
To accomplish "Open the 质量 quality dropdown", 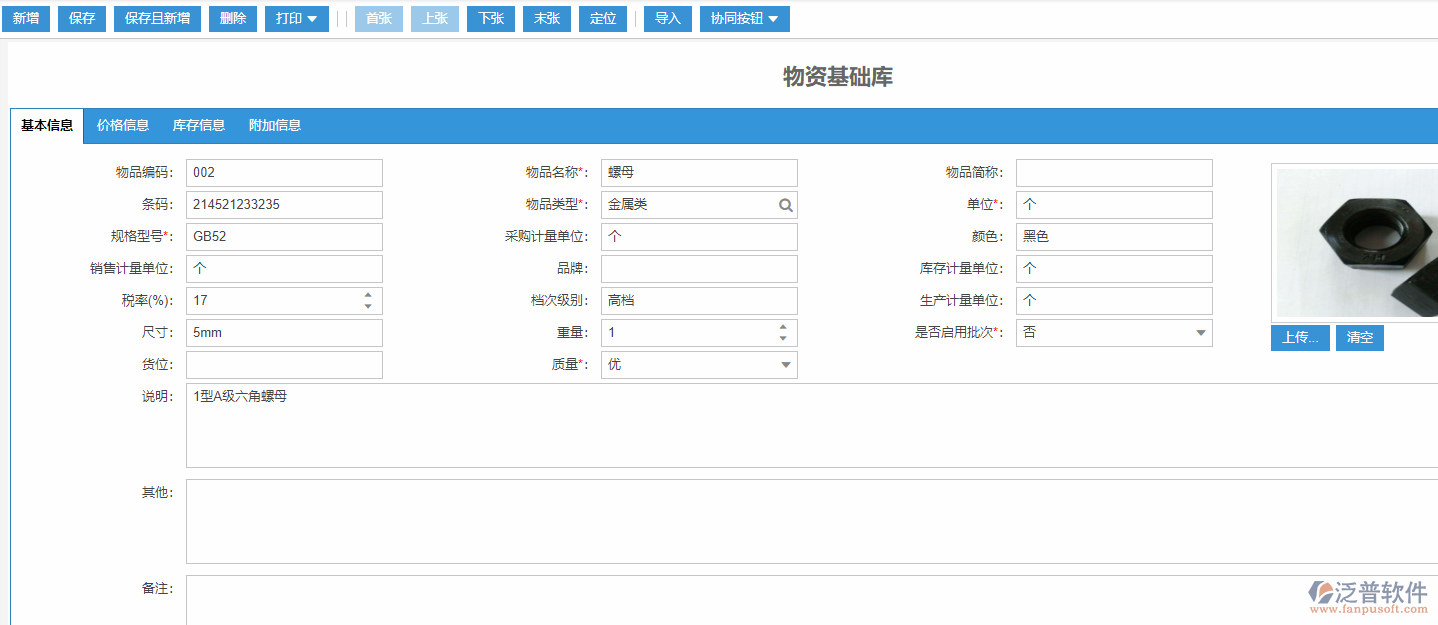I will click(785, 364).
